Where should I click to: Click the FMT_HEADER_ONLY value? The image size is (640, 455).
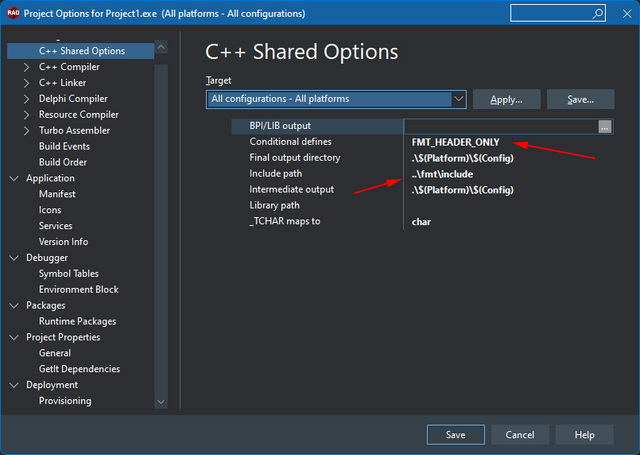coord(455,142)
